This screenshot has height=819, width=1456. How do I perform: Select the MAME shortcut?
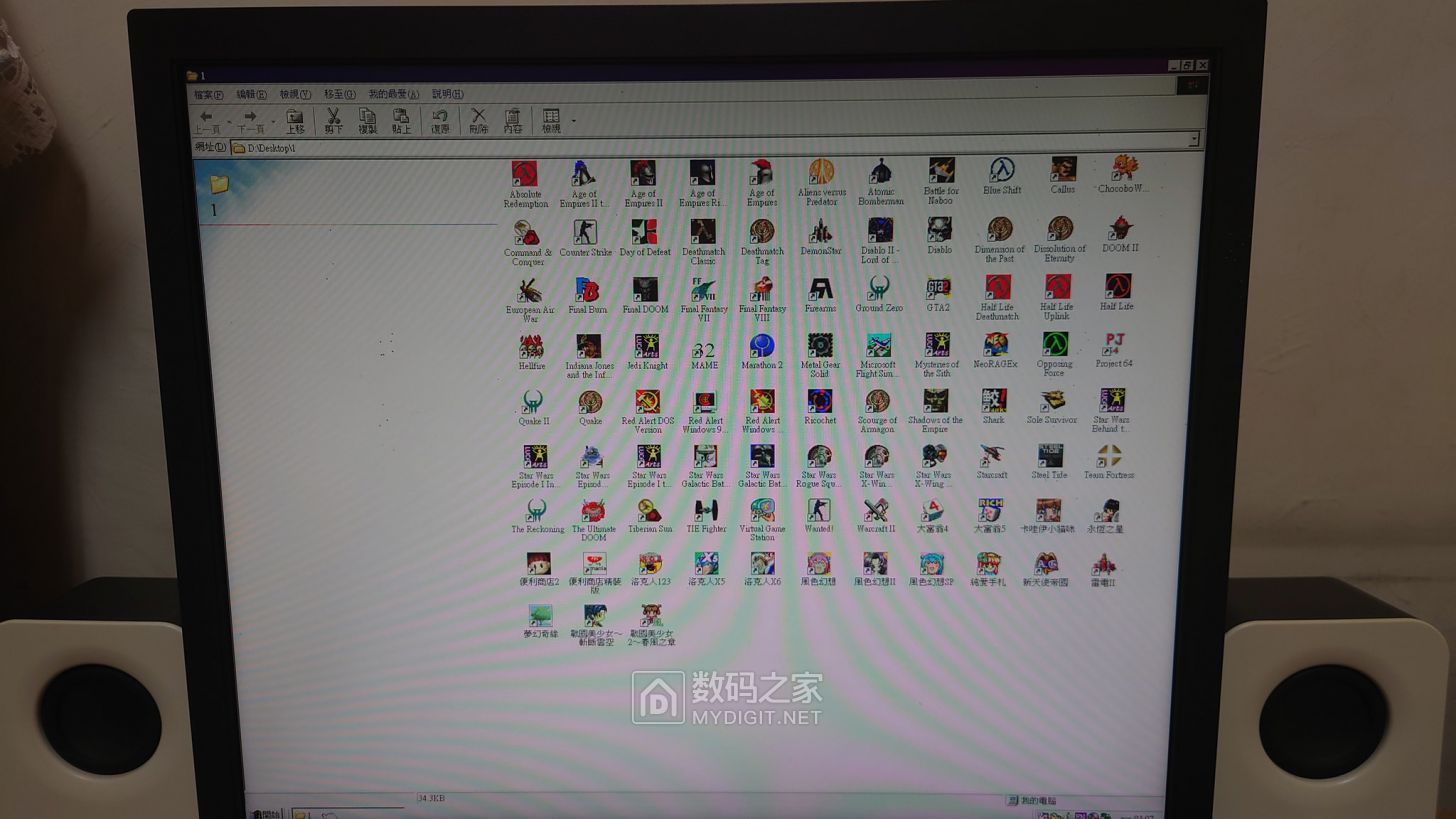[704, 352]
